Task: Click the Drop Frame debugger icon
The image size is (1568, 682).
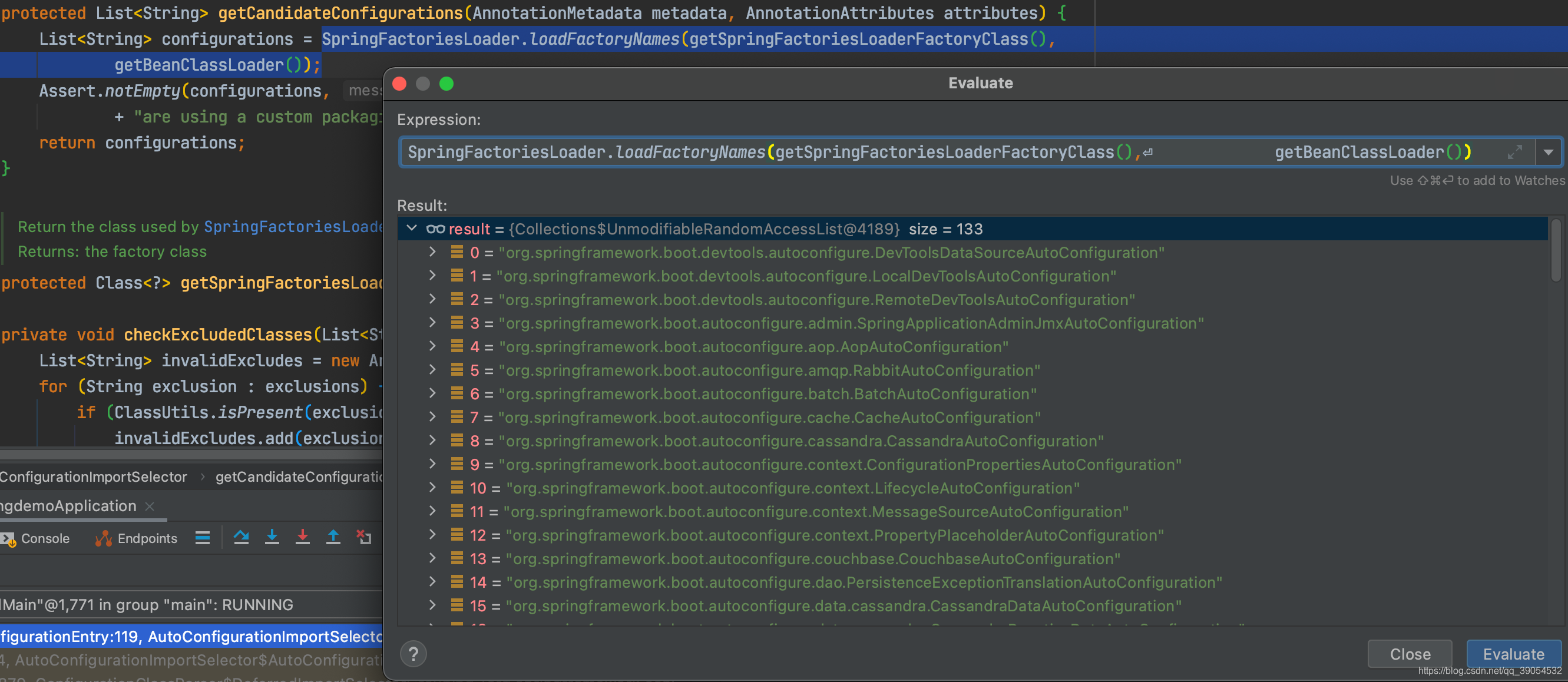Action: tap(364, 537)
